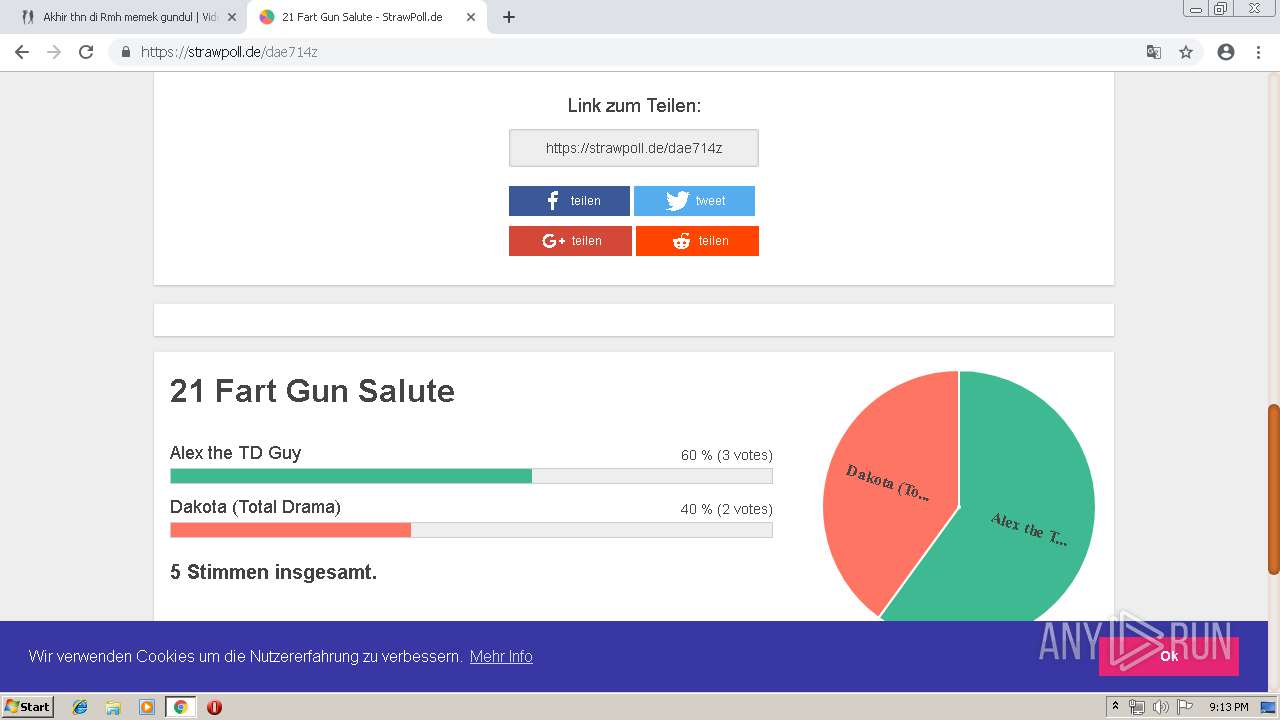View site security lock info

click(125, 52)
